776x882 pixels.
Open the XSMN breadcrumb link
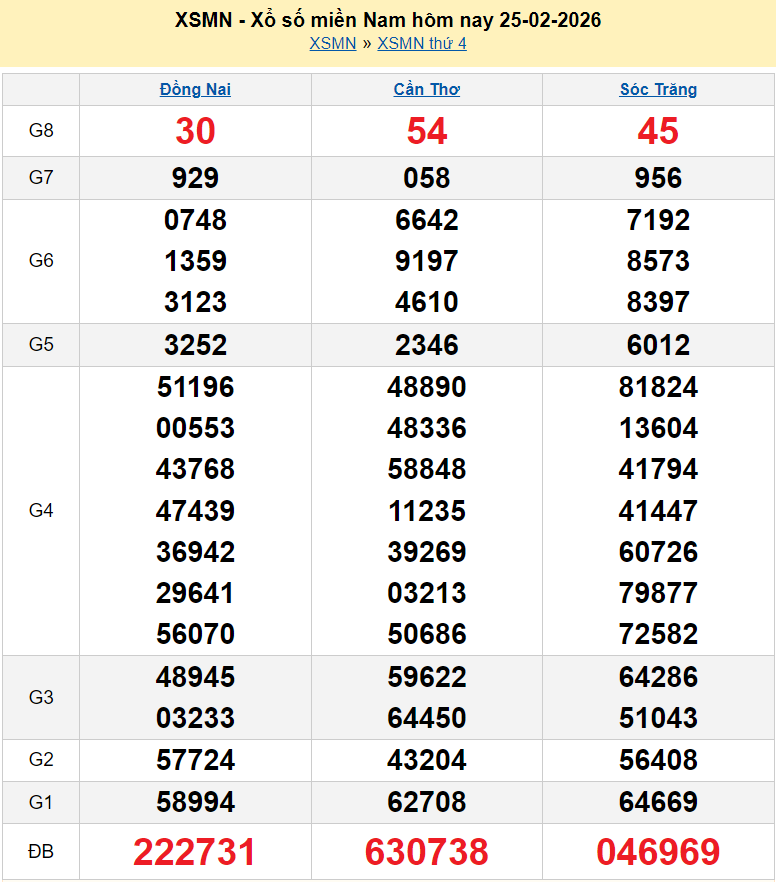tap(332, 43)
